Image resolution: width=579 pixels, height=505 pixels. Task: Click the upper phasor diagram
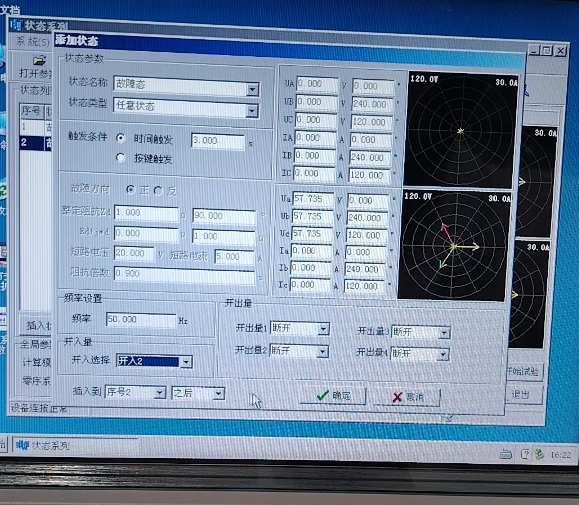click(461, 130)
